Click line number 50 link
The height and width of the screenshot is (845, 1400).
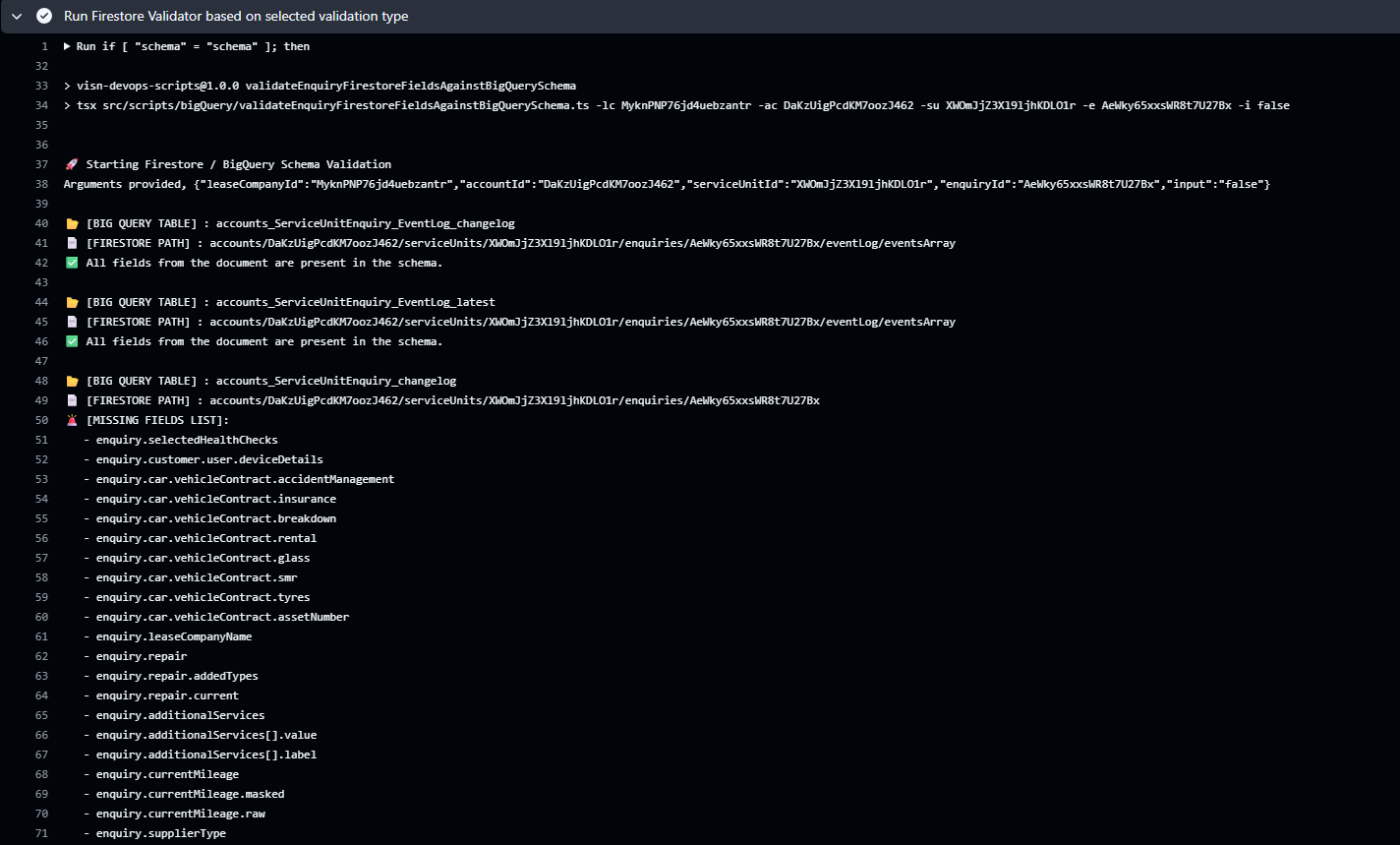click(41, 420)
